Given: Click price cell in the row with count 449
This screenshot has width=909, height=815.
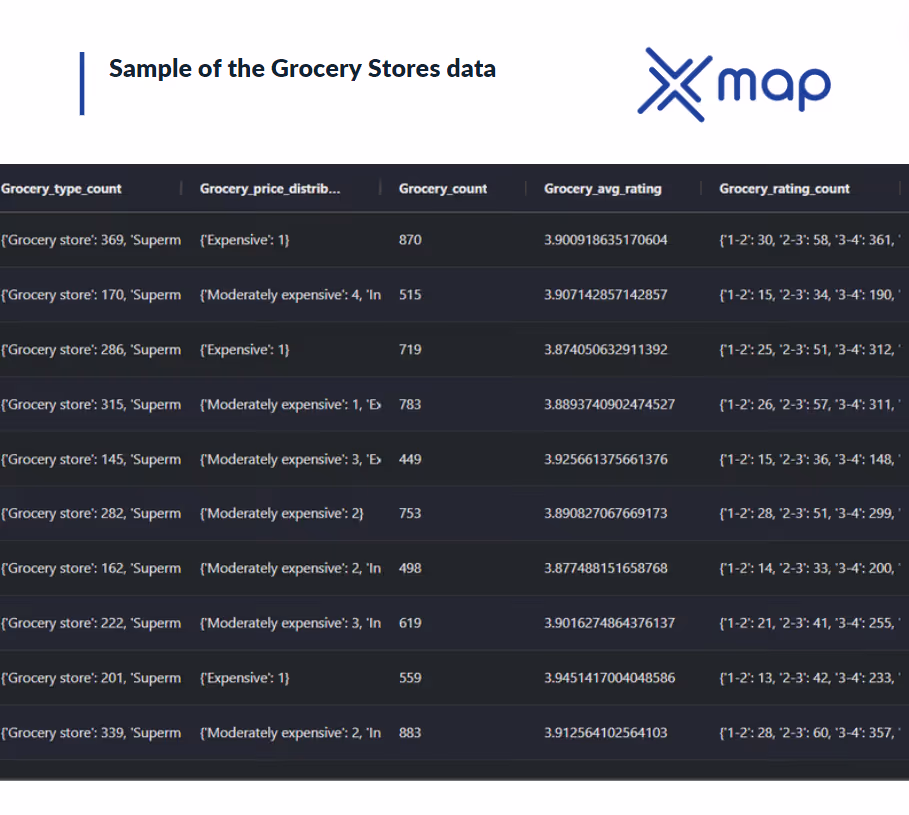Looking at the screenshot, I should (x=290, y=459).
